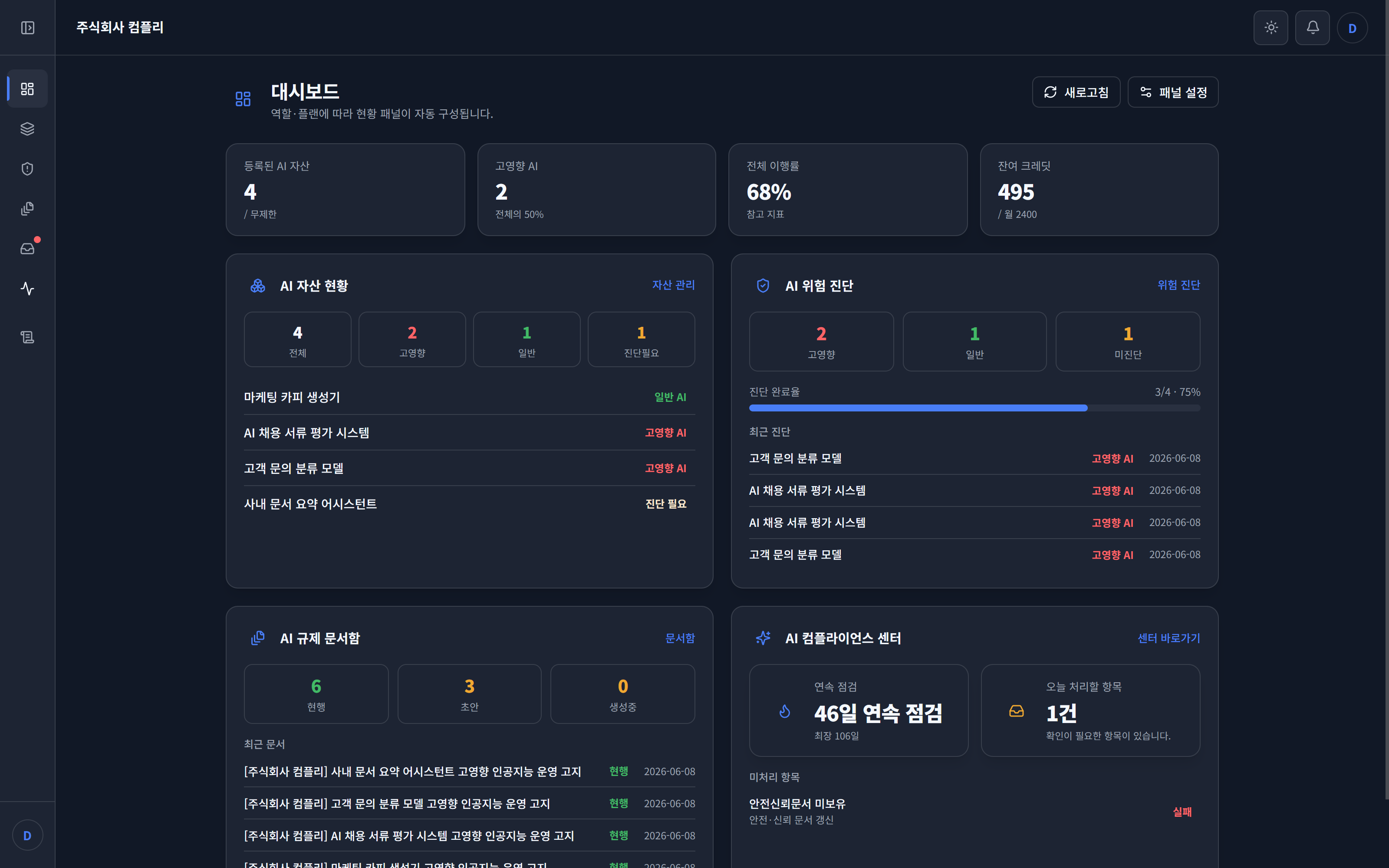Click the dashboard title icon
This screenshot has width=1389, height=868.
pyautogui.click(x=243, y=99)
